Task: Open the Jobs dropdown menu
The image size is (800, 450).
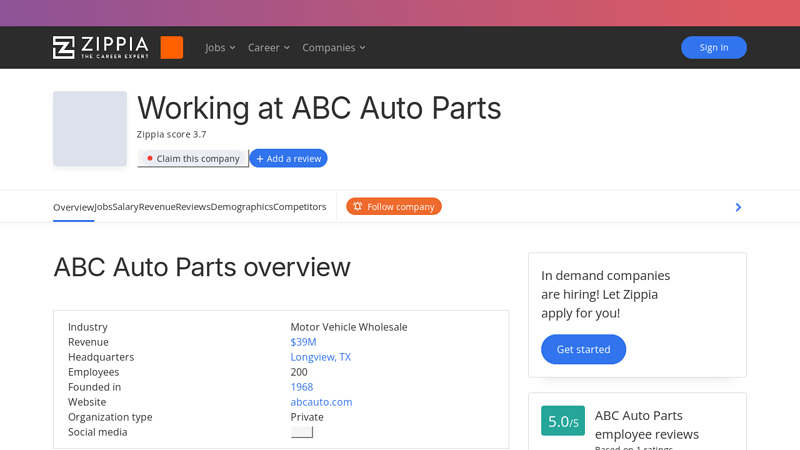Action: 220,47
